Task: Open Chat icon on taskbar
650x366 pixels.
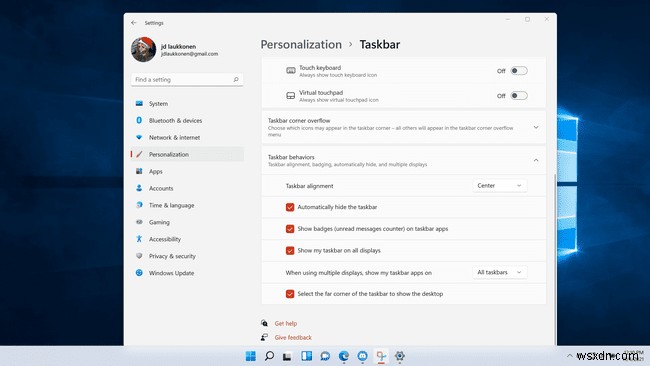Action: pos(325,356)
